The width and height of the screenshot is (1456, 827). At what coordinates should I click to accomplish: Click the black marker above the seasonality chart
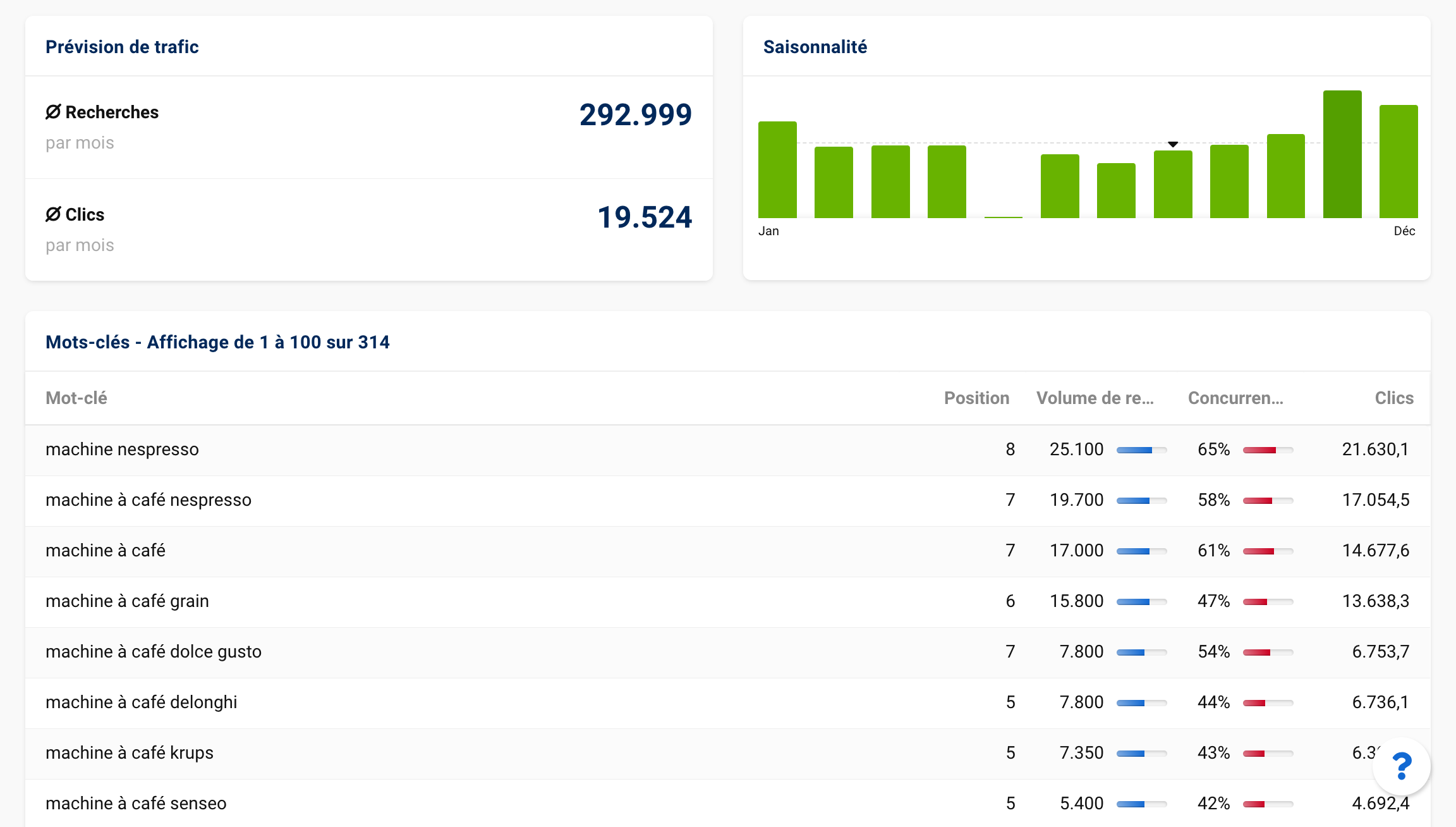click(x=1173, y=144)
